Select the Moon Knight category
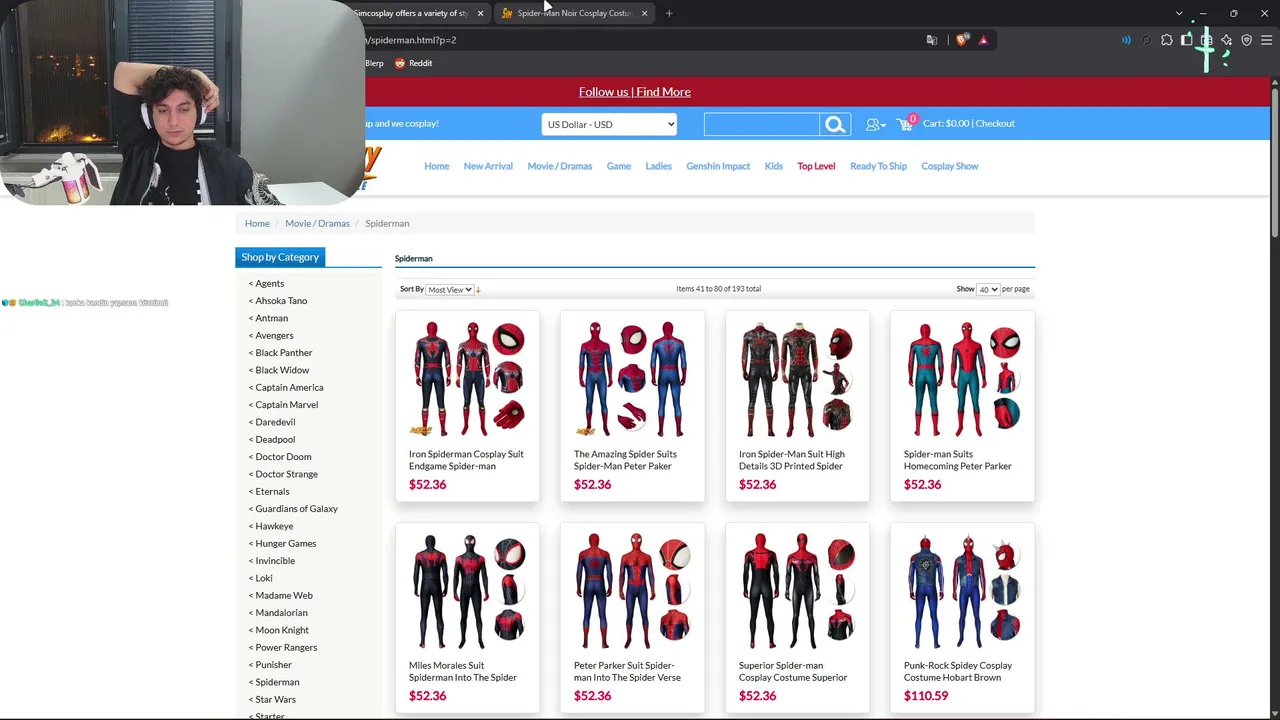This screenshot has height=720, width=1280. [282, 630]
